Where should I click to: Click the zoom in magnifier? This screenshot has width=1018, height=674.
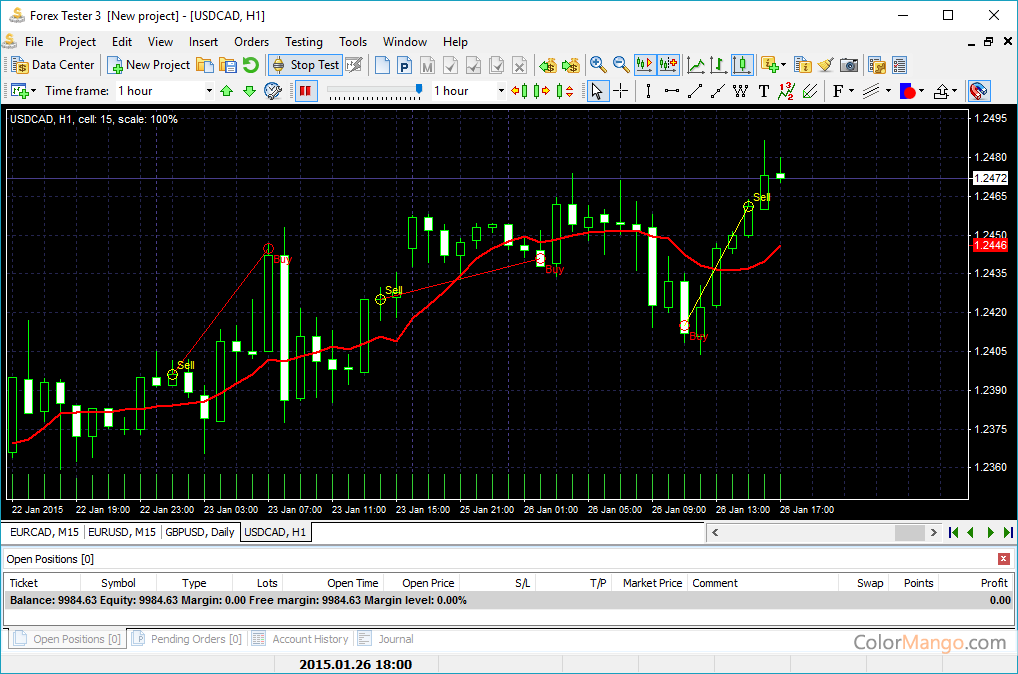(x=598, y=65)
